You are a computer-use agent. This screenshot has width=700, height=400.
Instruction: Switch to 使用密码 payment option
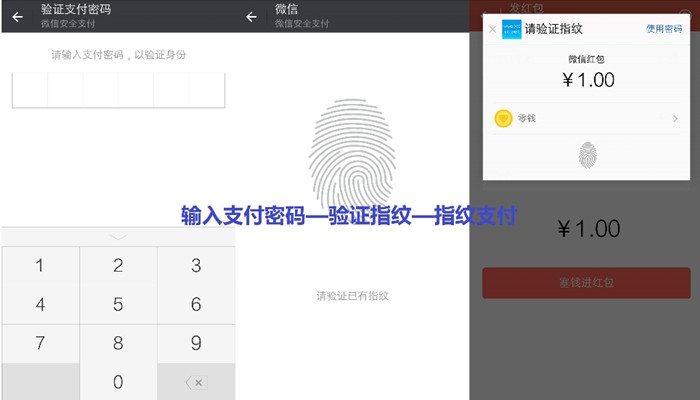(x=664, y=29)
